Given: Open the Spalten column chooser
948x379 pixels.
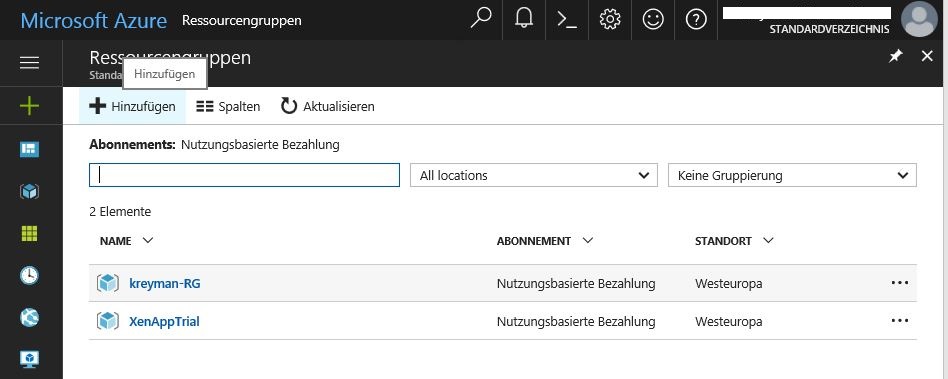Looking at the screenshot, I should (229, 106).
